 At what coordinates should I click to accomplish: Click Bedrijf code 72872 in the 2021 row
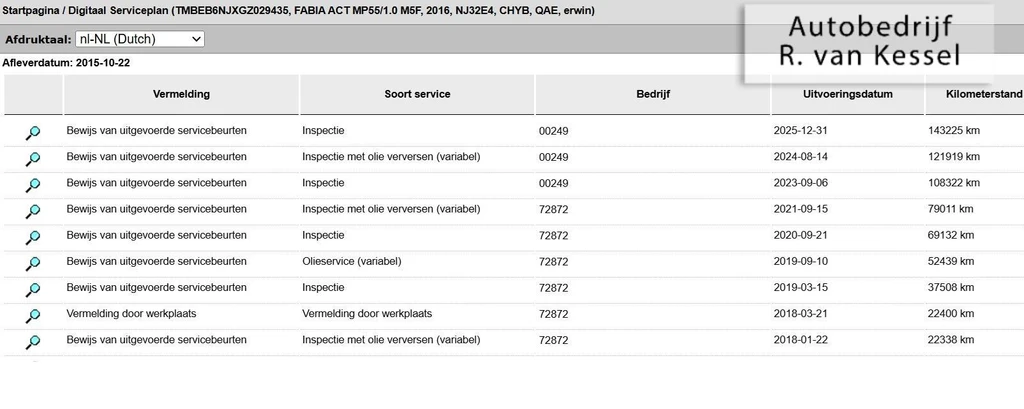pos(553,210)
